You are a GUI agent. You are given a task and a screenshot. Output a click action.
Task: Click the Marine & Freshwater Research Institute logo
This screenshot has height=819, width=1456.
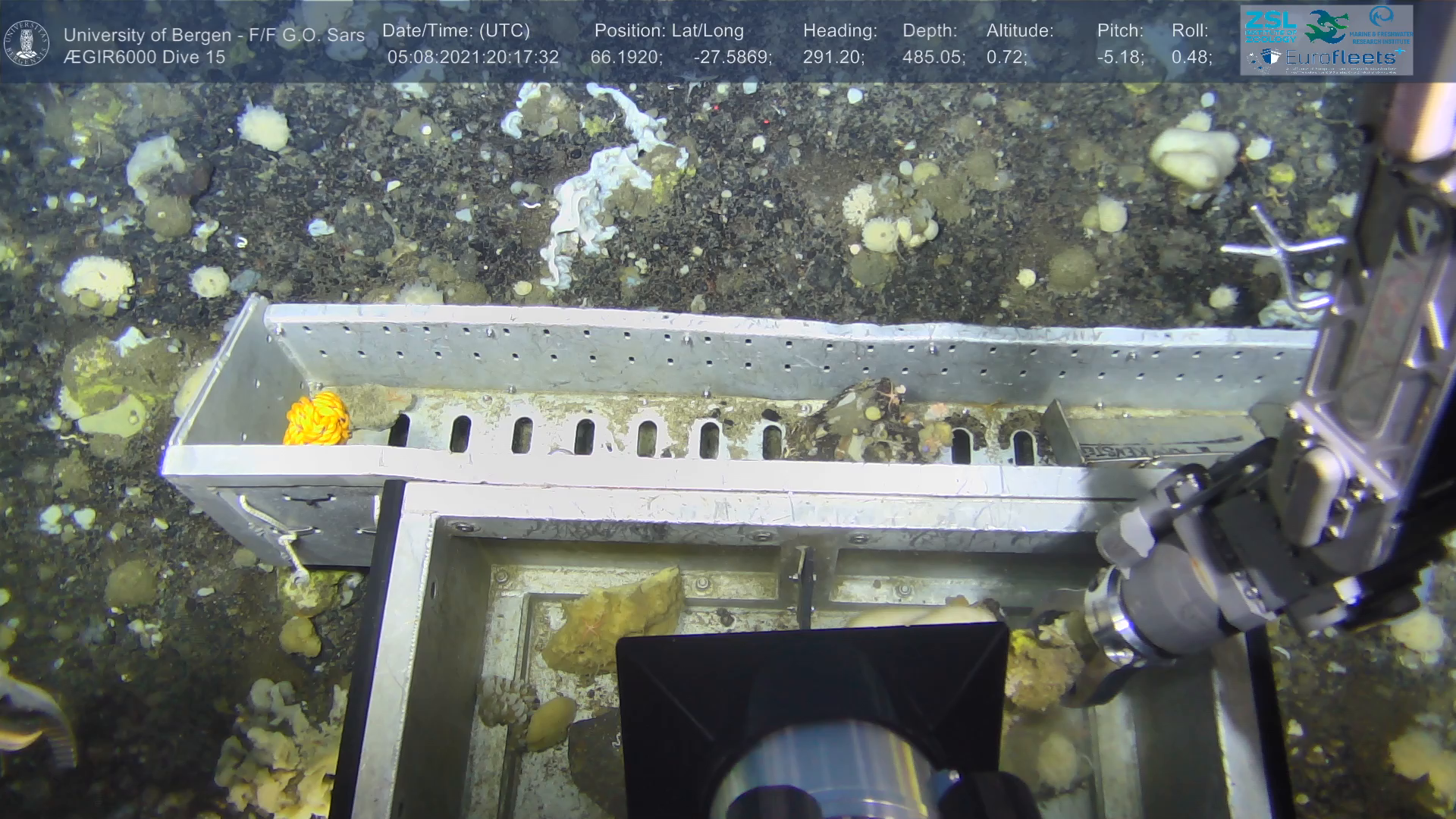tap(1382, 25)
